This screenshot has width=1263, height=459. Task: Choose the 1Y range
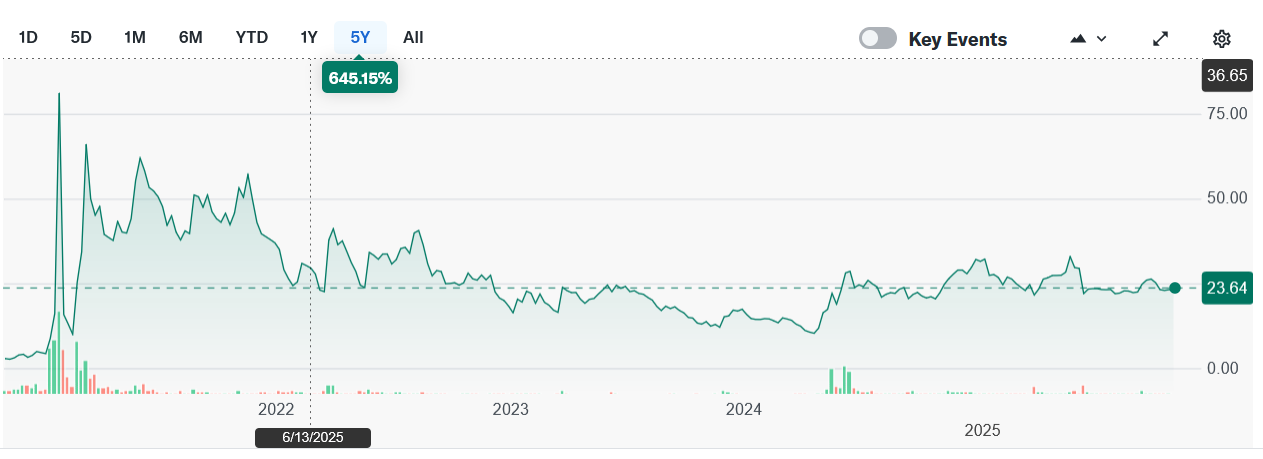(309, 37)
